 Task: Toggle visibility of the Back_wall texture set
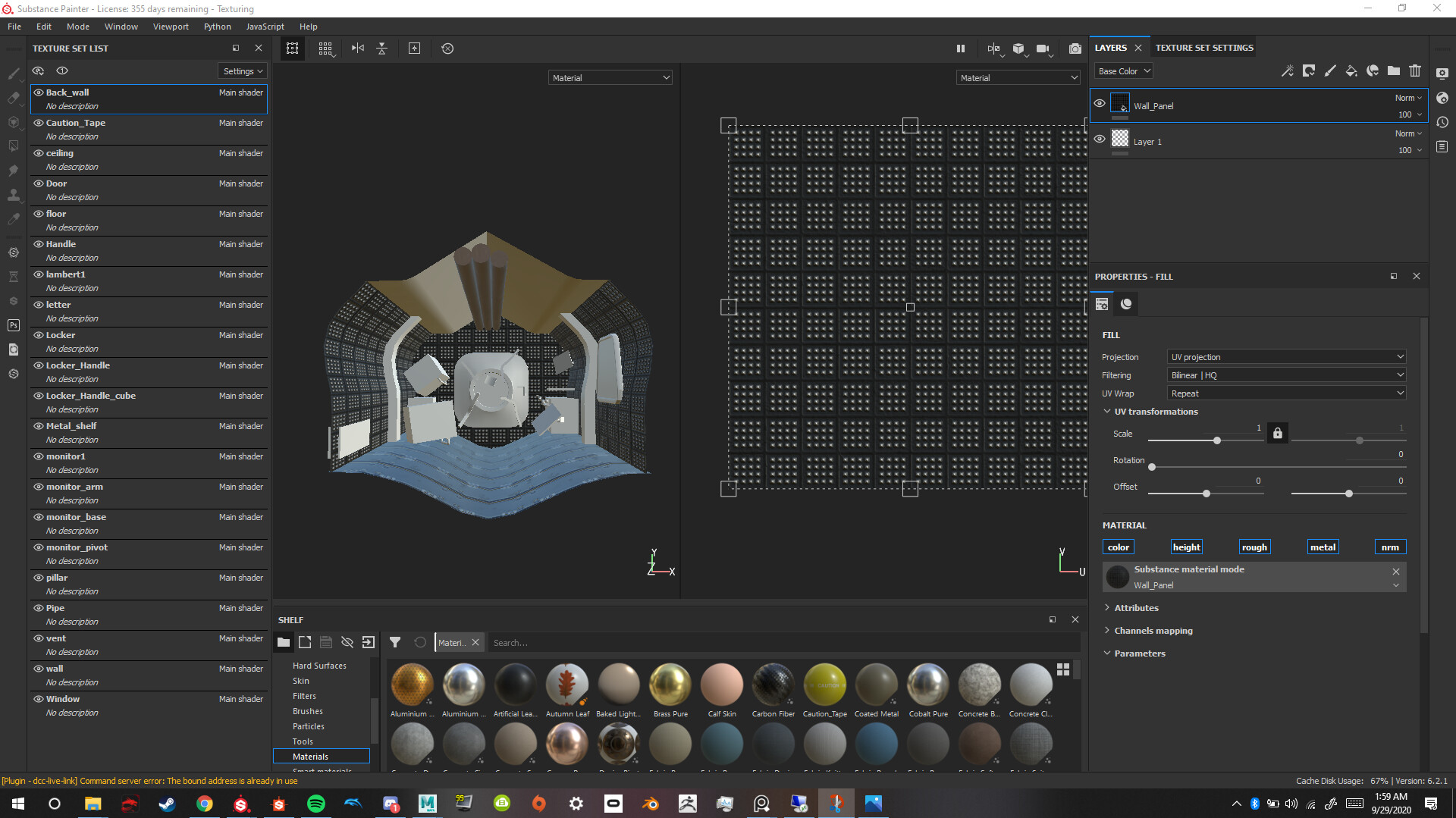39,92
